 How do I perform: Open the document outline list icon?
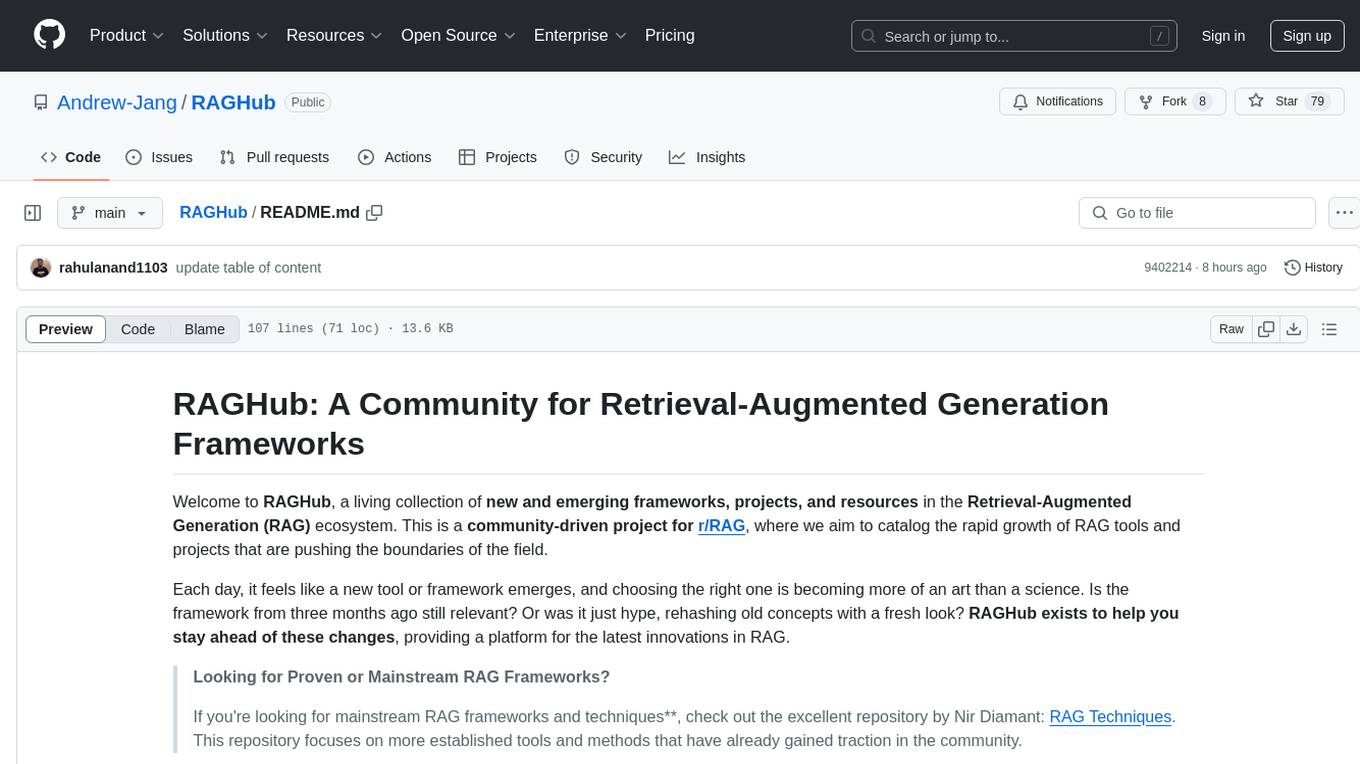1329,329
